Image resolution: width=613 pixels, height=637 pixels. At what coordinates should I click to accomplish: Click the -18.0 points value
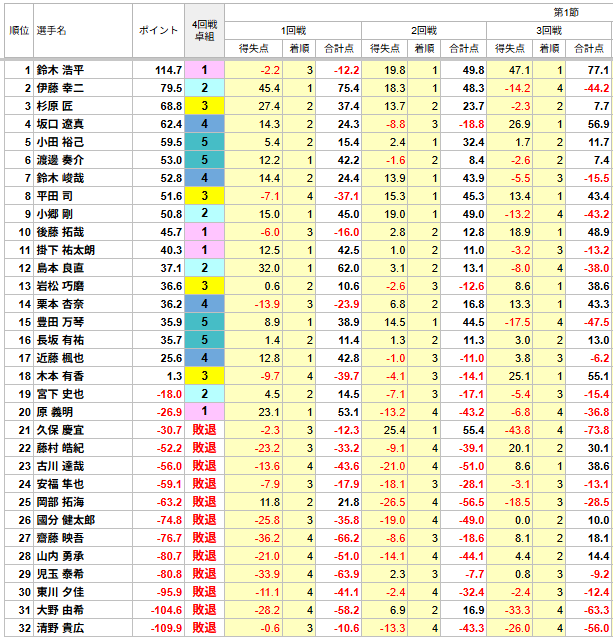coord(169,394)
